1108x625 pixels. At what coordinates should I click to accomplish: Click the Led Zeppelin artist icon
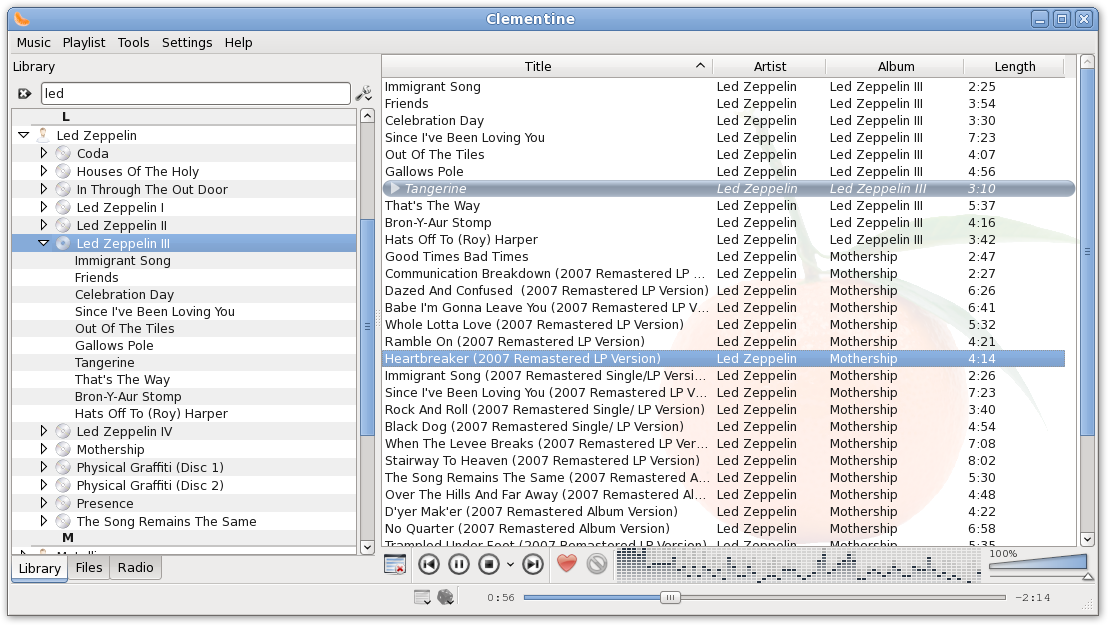tap(43, 134)
